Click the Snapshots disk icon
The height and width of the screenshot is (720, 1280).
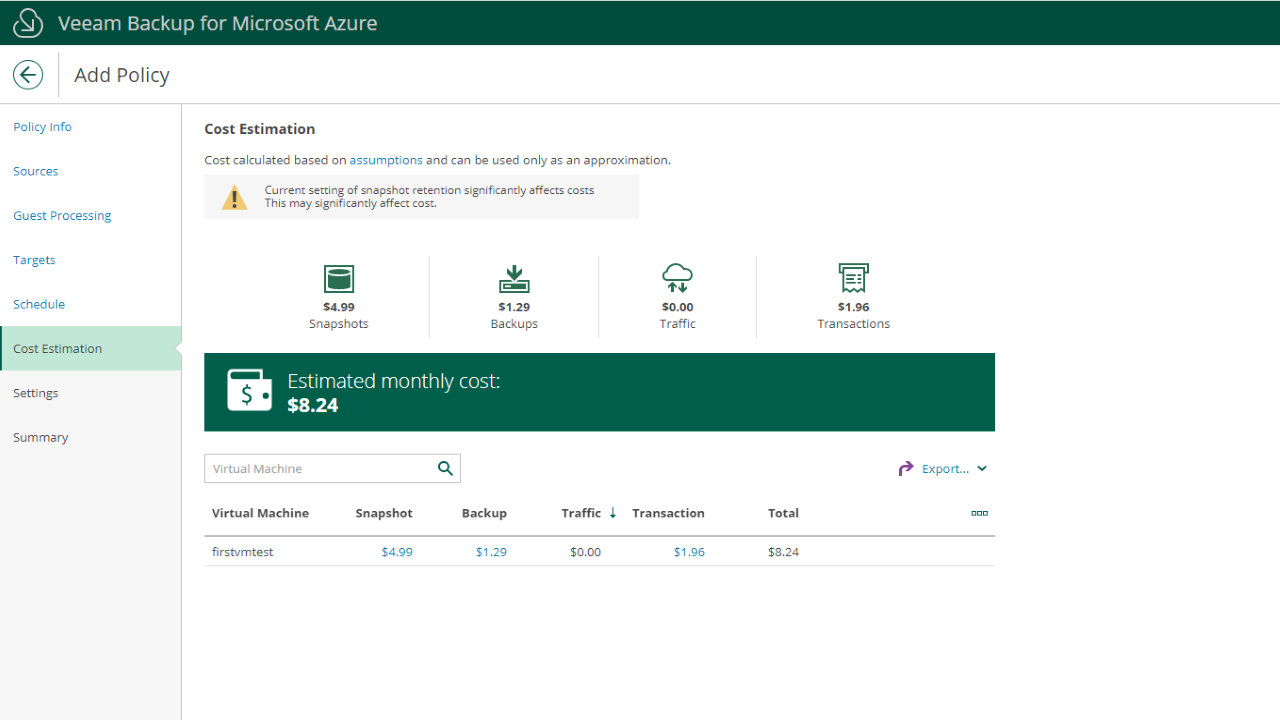click(339, 279)
